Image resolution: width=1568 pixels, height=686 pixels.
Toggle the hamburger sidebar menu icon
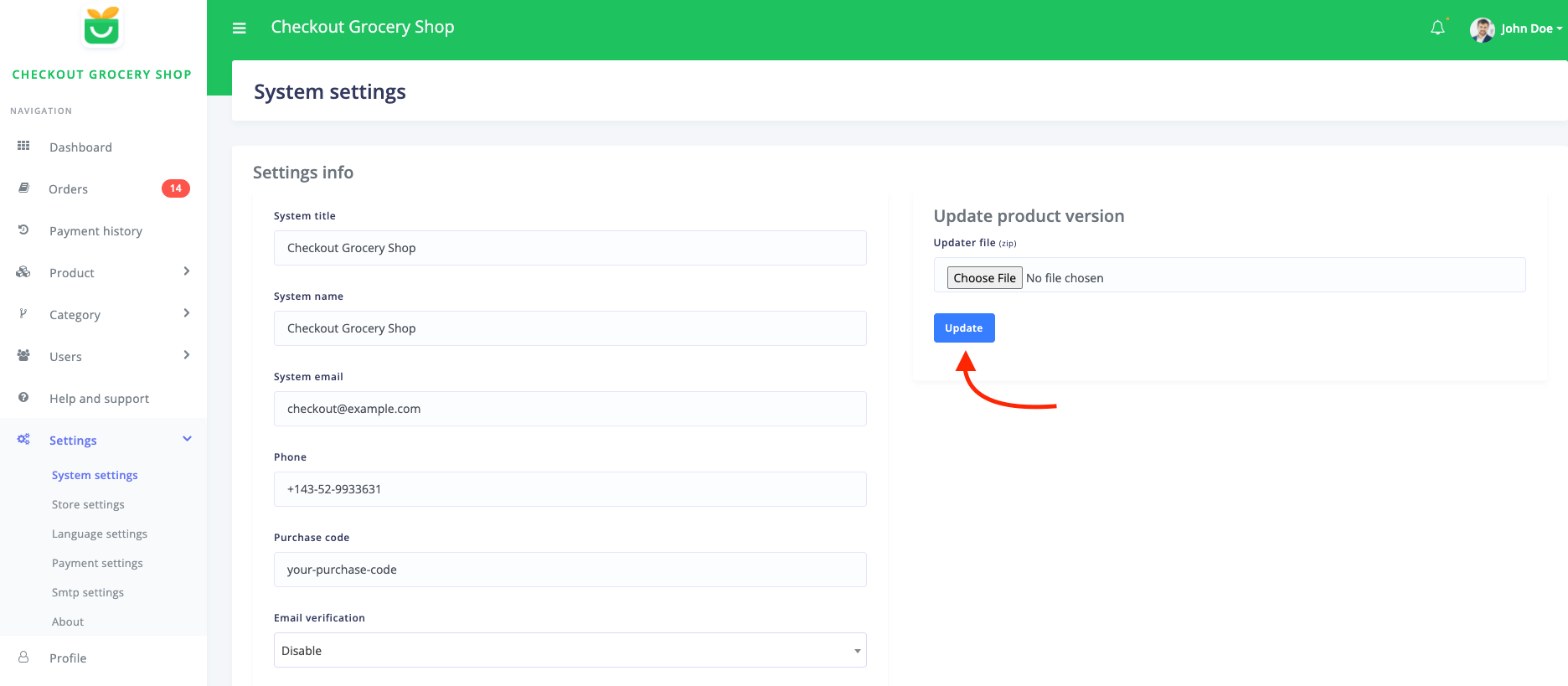[240, 28]
